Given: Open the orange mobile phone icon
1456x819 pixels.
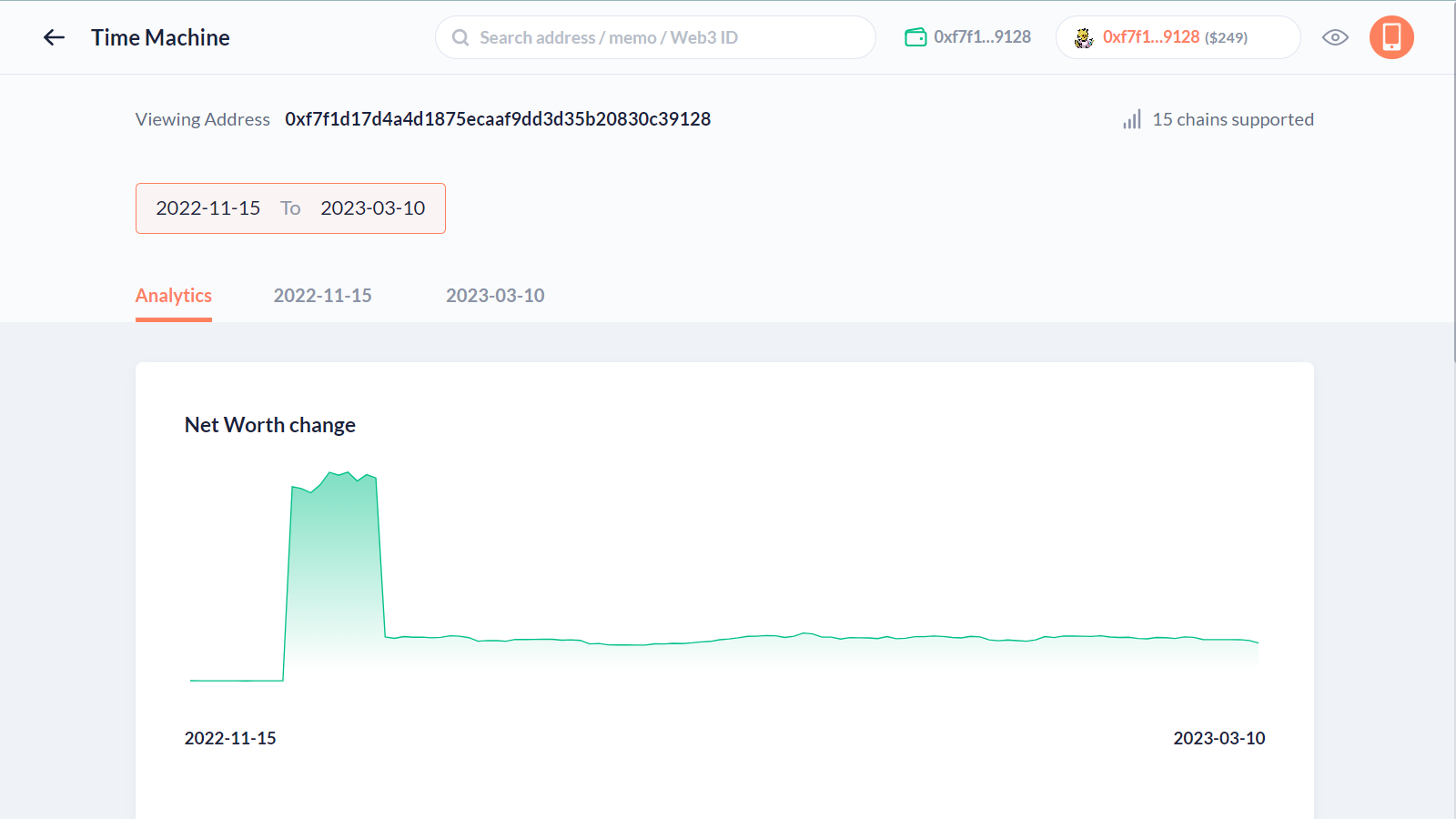Looking at the screenshot, I should click(x=1391, y=37).
